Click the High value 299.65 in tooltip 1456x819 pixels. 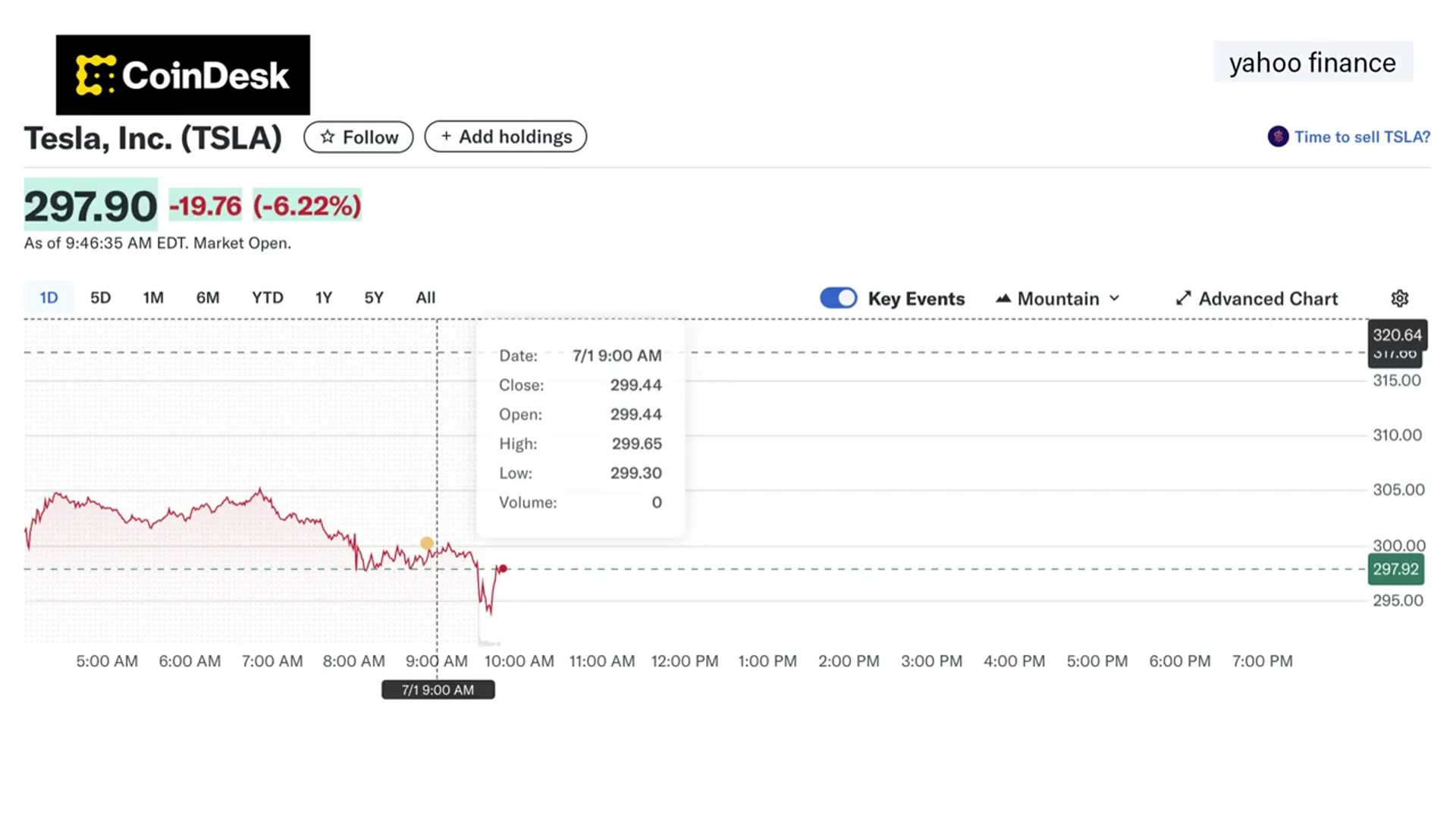(x=636, y=444)
